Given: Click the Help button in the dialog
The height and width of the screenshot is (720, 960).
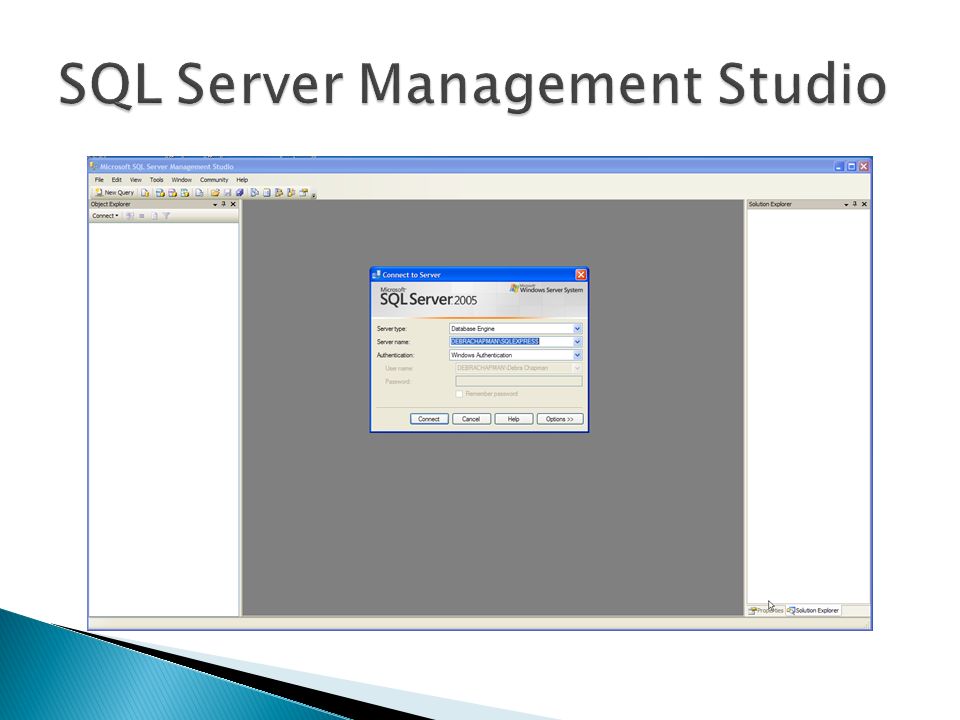Looking at the screenshot, I should tap(513, 419).
